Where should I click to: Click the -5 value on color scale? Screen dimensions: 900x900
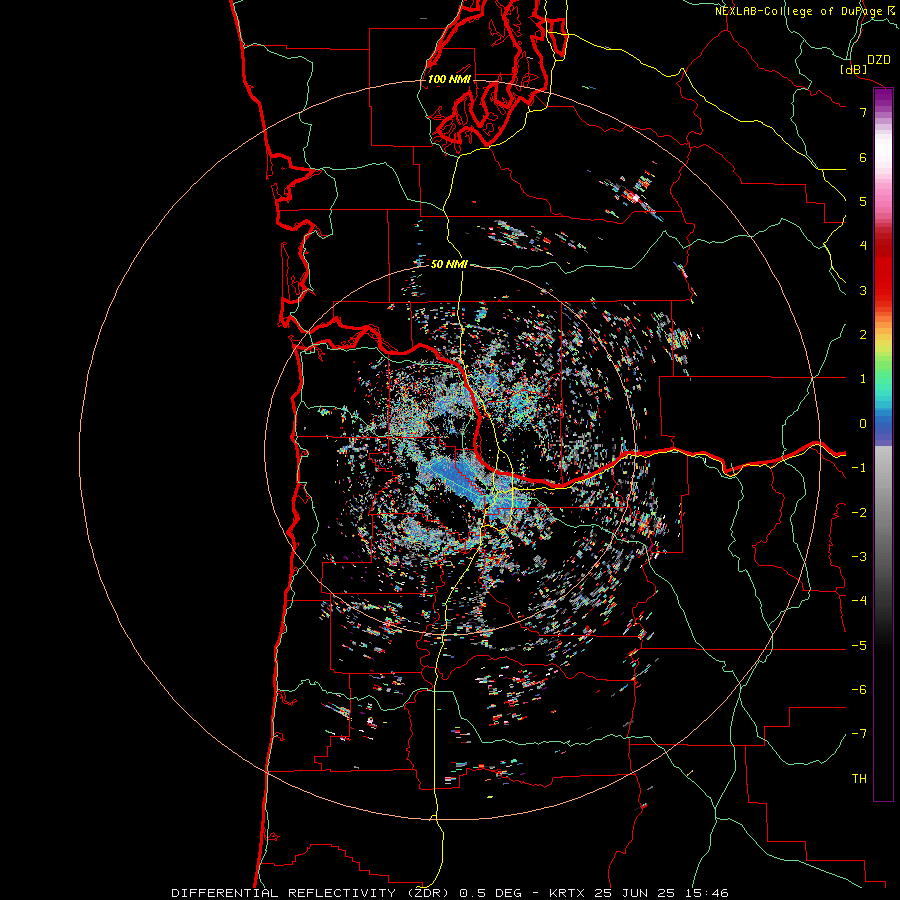click(x=859, y=646)
